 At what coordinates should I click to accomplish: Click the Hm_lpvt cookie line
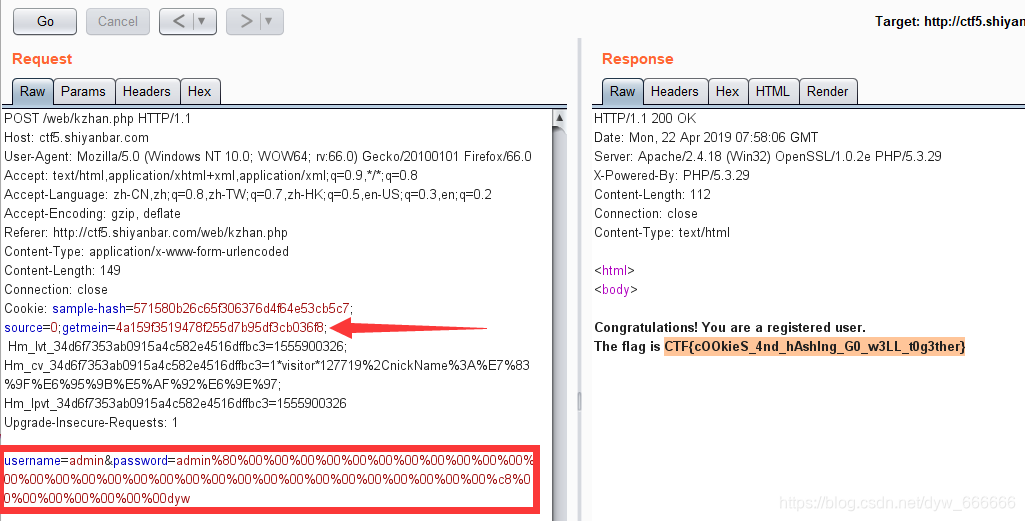coord(175,403)
